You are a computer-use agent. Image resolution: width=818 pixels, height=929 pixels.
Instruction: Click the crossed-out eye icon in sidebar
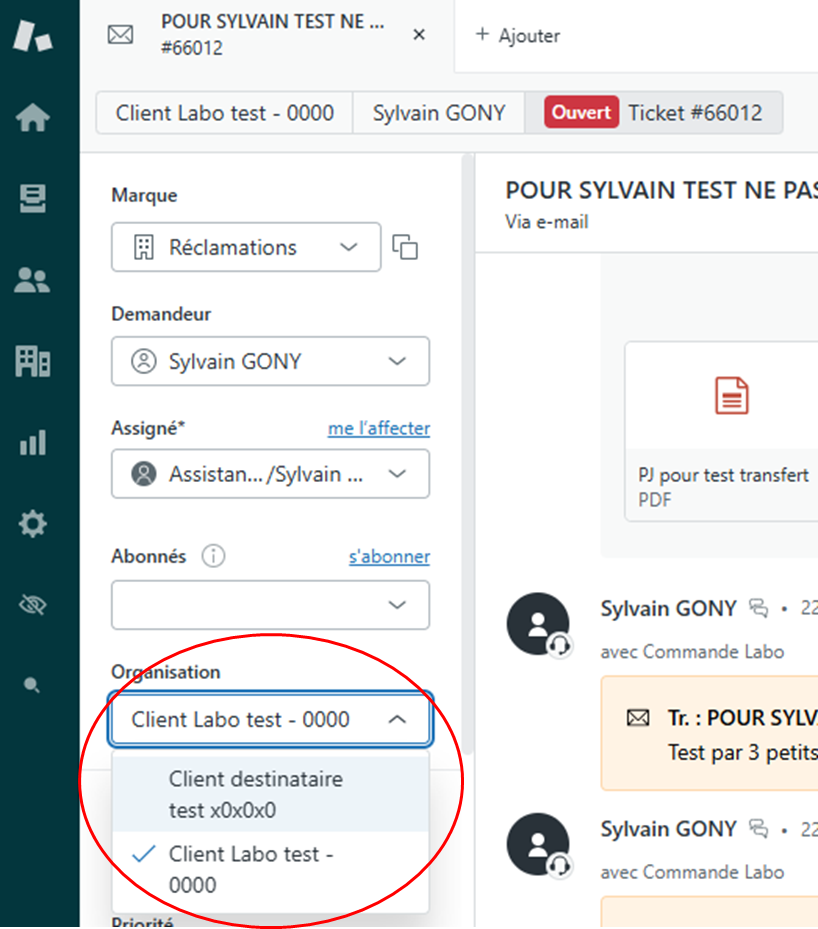click(x=33, y=604)
